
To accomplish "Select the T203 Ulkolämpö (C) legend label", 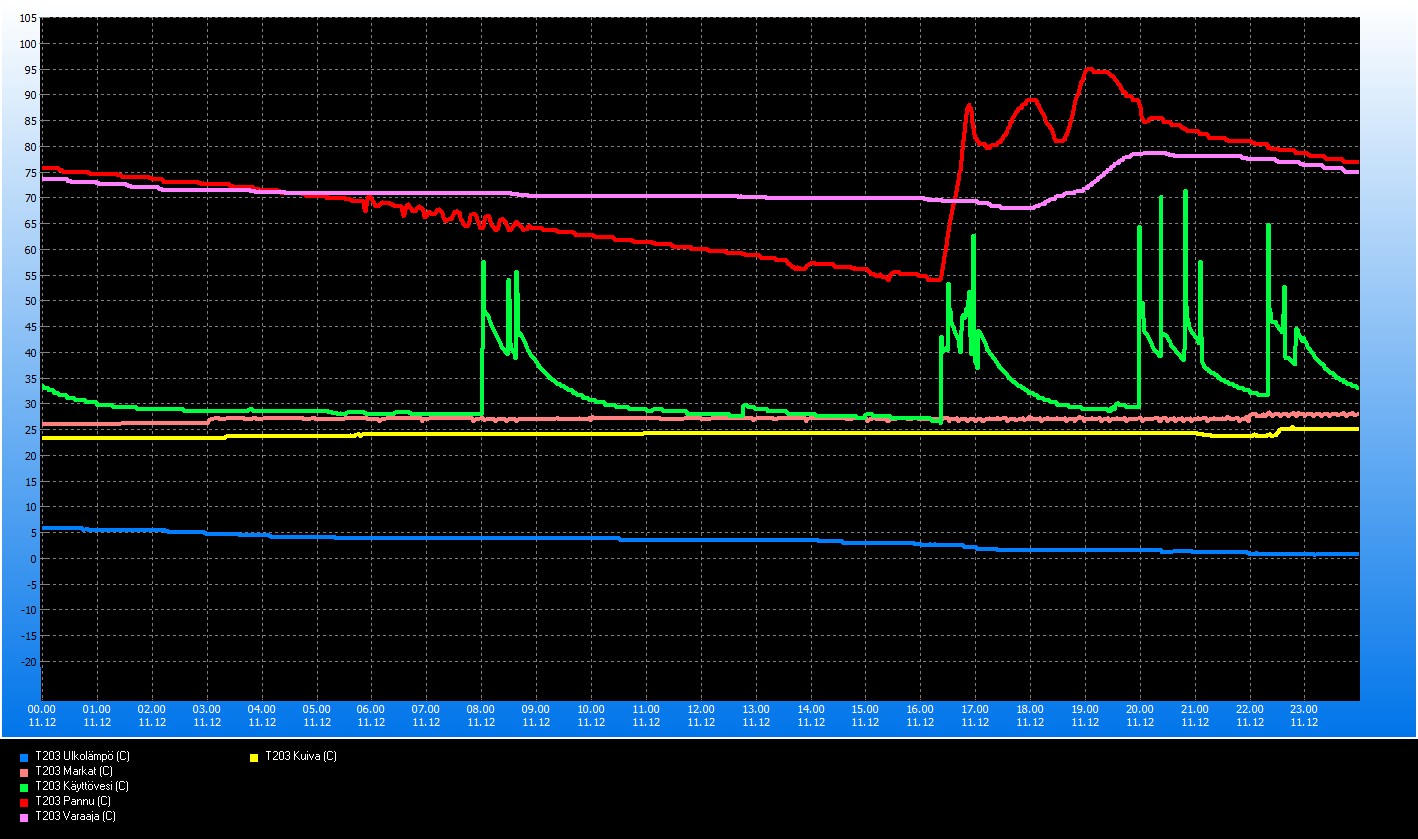I will [82, 757].
